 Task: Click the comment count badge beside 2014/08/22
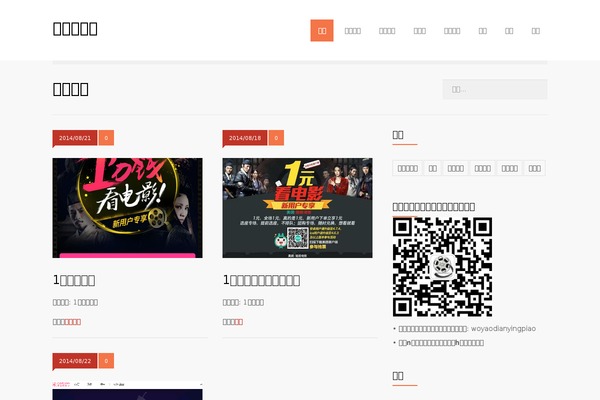106,361
